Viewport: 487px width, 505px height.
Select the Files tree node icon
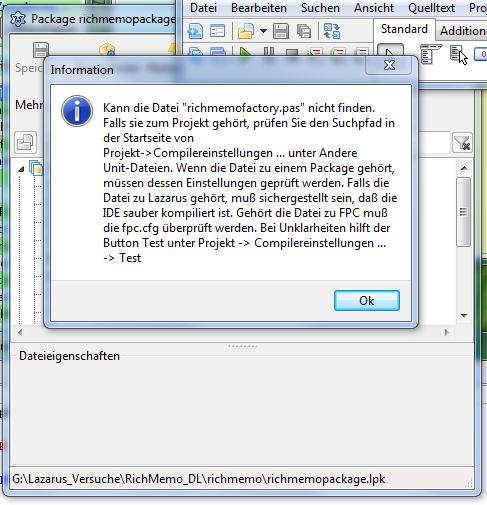(x=36, y=167)
